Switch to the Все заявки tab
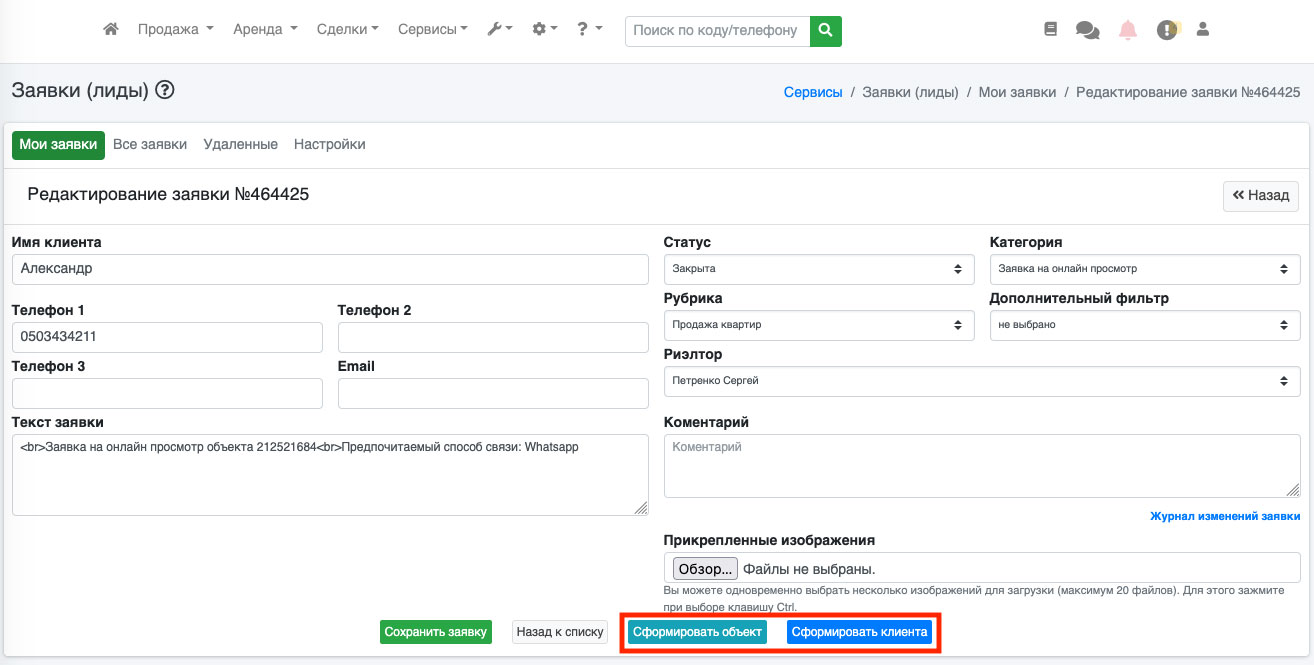The width and height of the screenshot is (1314, 665). [150, 144]
